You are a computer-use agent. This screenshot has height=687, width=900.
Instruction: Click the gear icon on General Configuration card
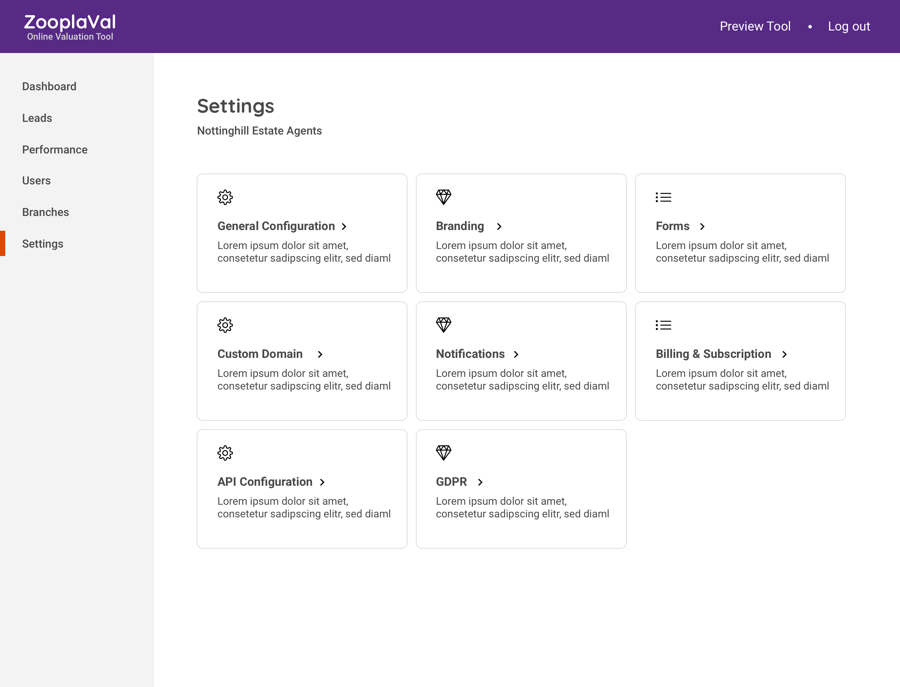[225, 198]
